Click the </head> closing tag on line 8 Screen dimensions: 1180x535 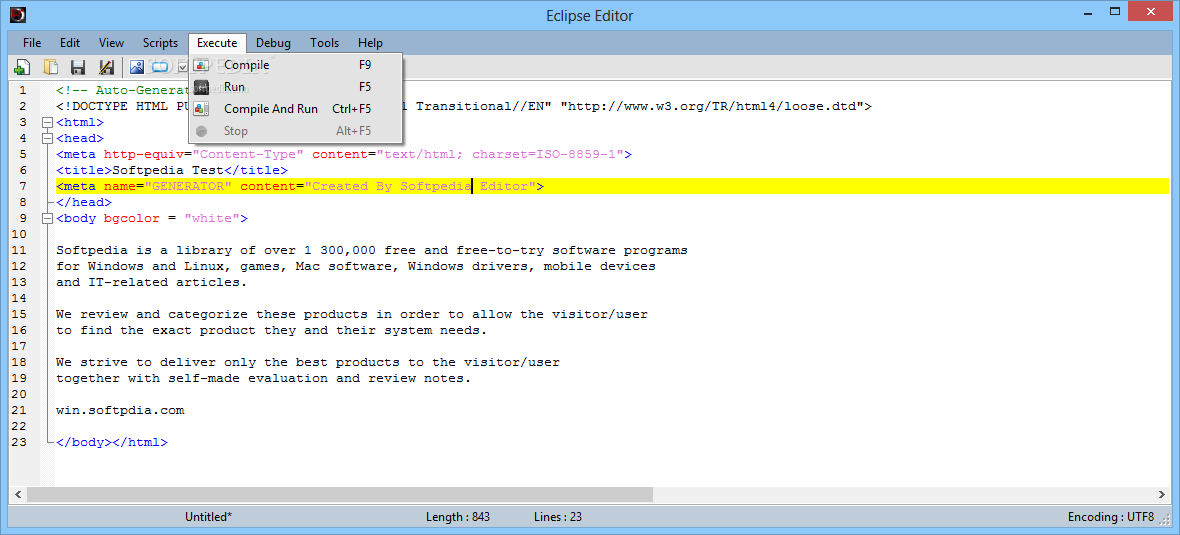(x=84, y=202)
